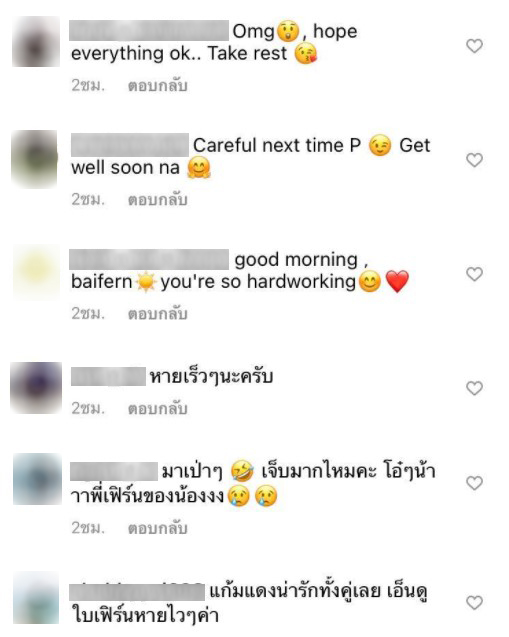Open avatar of 'Omg, hope' commenter
The width and height of the screenshot is (509, 637).
[x=36, y=41]
